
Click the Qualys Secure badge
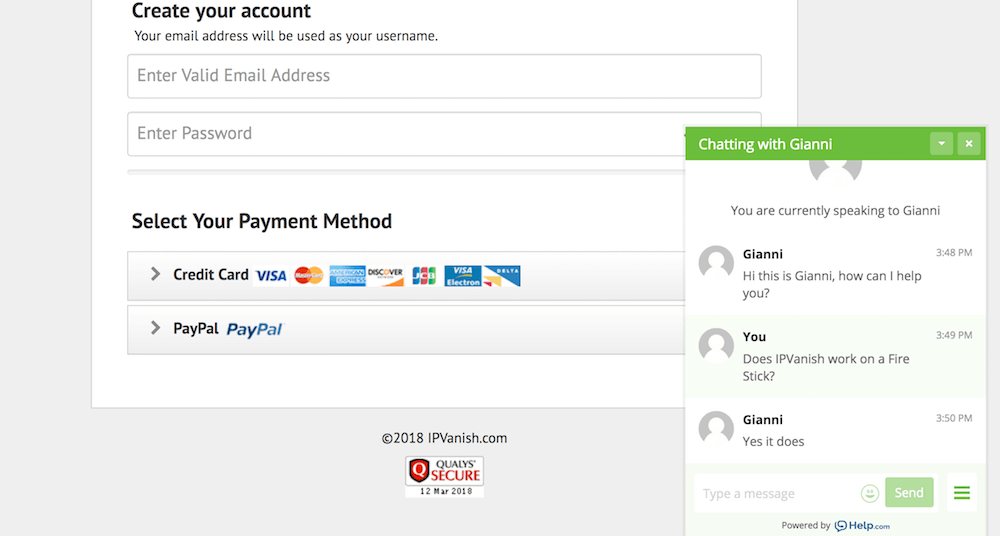(445, 476)
